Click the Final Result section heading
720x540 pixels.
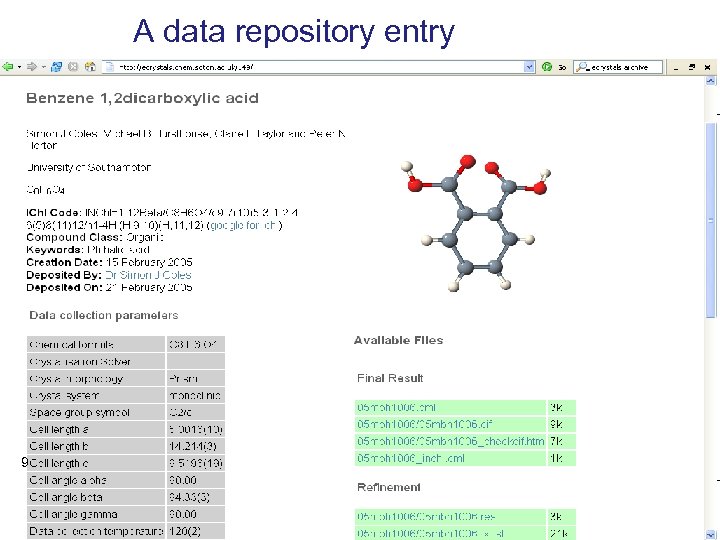(390, 378)
